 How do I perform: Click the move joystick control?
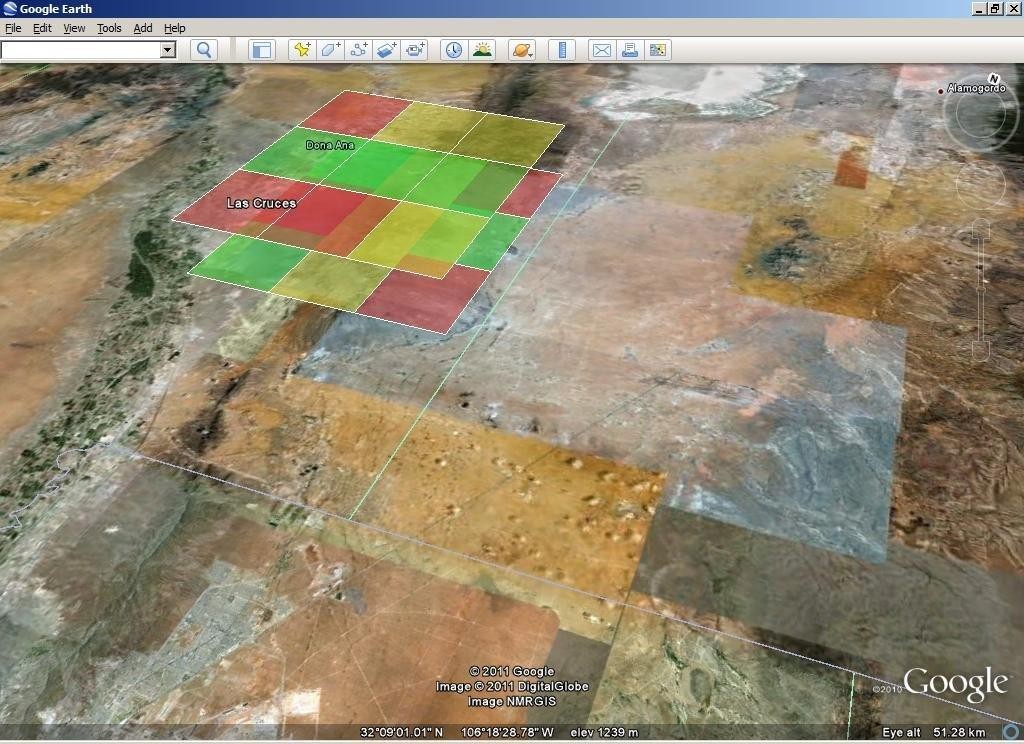pos(981,184)
